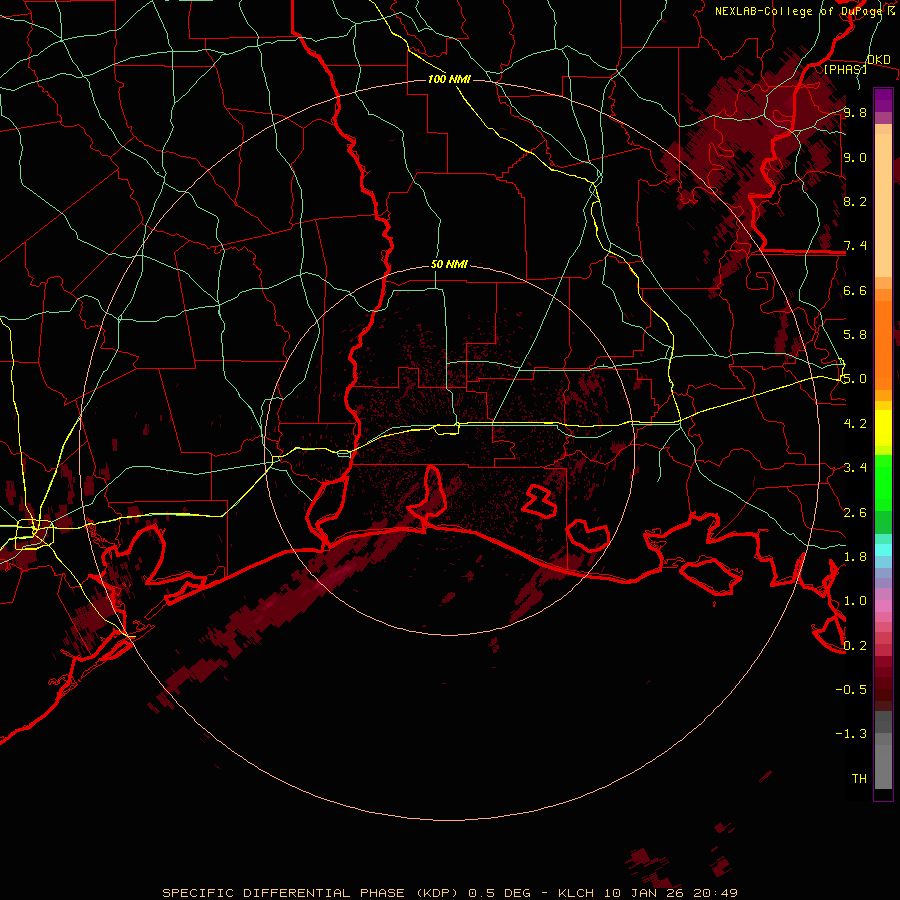Image resolution: width=900 pixels, height=900 pixels.
Task: Click the 1.8 value on the scale
Action: coord(855,556)
